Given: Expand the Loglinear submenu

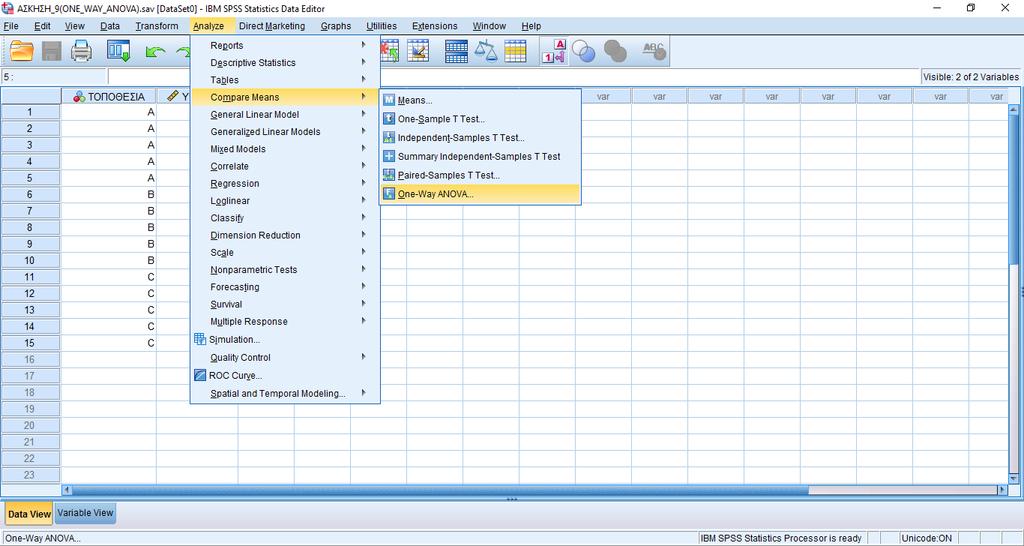Looking at the screenshot, I should pyautogui.click(x=285, y=201).
